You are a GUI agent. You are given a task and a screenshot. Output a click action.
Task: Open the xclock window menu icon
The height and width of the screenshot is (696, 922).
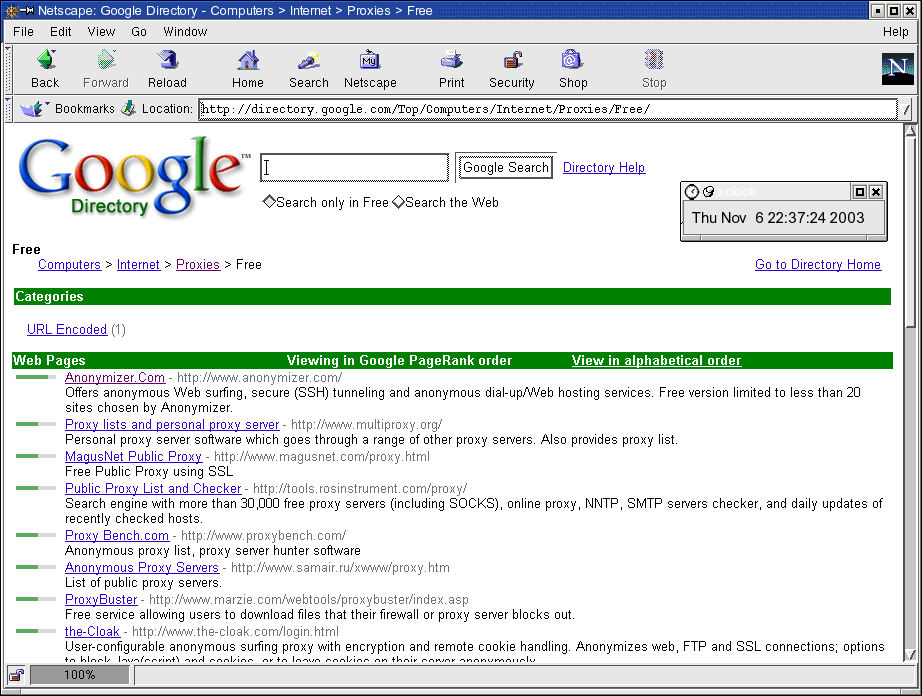pyautogui.click(x=692, y=192)
